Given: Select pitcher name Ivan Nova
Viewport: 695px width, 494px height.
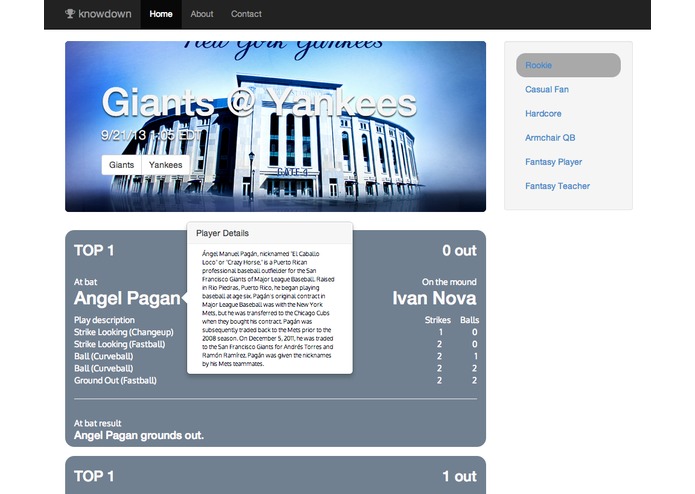Looking at the screenshot, I should (434, 298).
